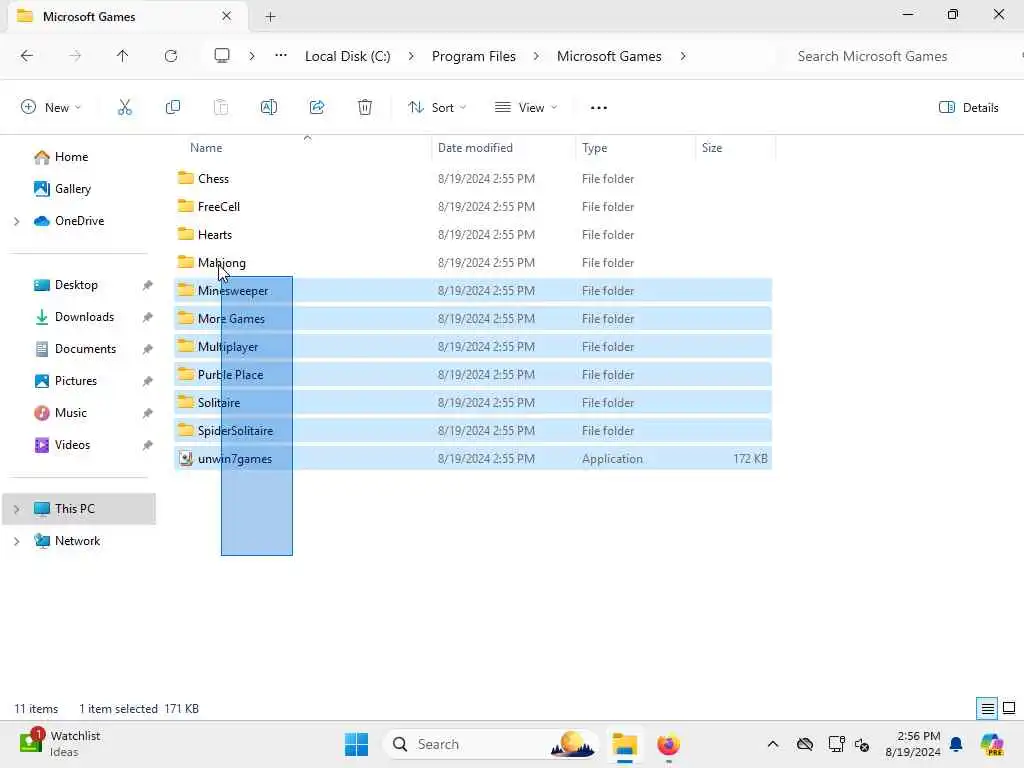The image size is (1024, 768).
Task: Go back with the Back arrow
Action: [27, 56]
